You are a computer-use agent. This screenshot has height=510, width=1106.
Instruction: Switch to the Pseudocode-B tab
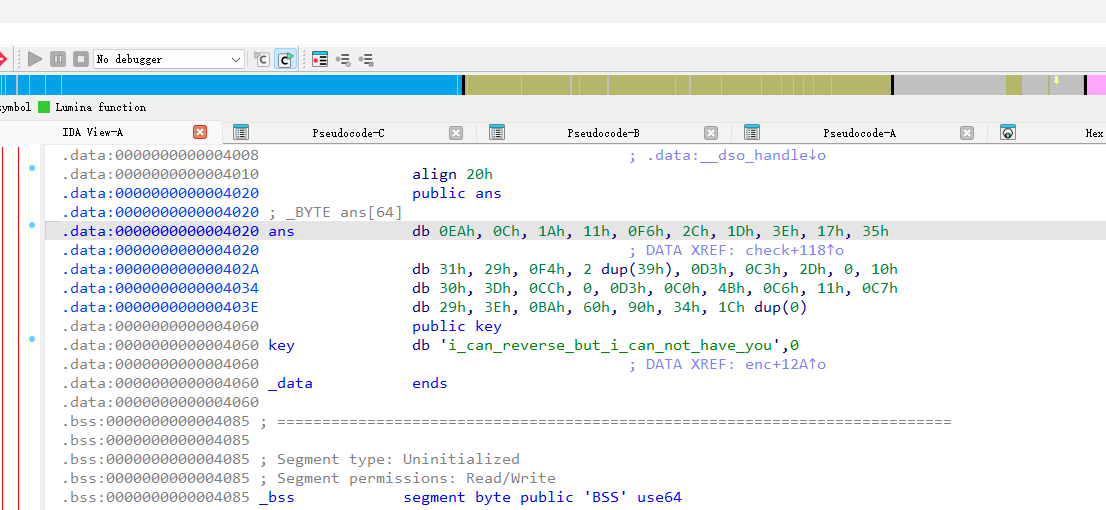(x=603, y=133)
